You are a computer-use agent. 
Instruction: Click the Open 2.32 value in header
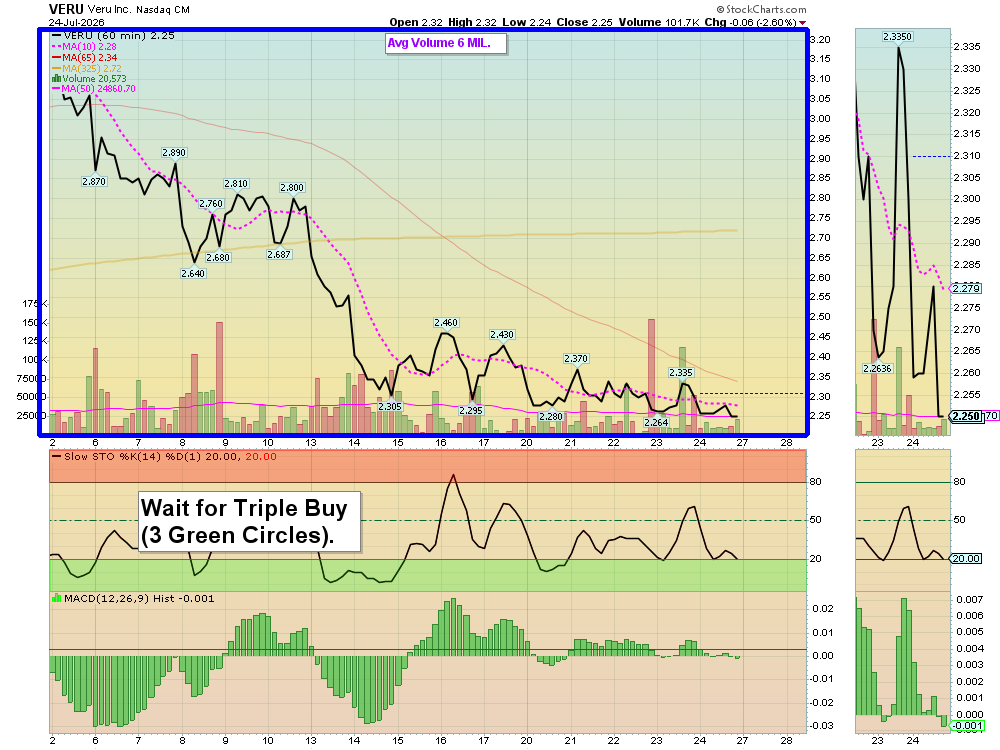click(416, 22)
